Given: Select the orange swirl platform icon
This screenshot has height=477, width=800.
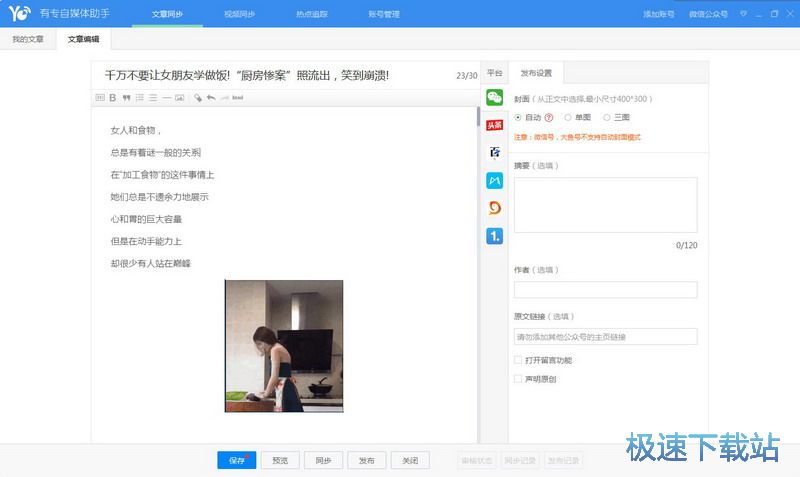Looking at the screenshot, I should pyautogui.click(x=494, y=208).
